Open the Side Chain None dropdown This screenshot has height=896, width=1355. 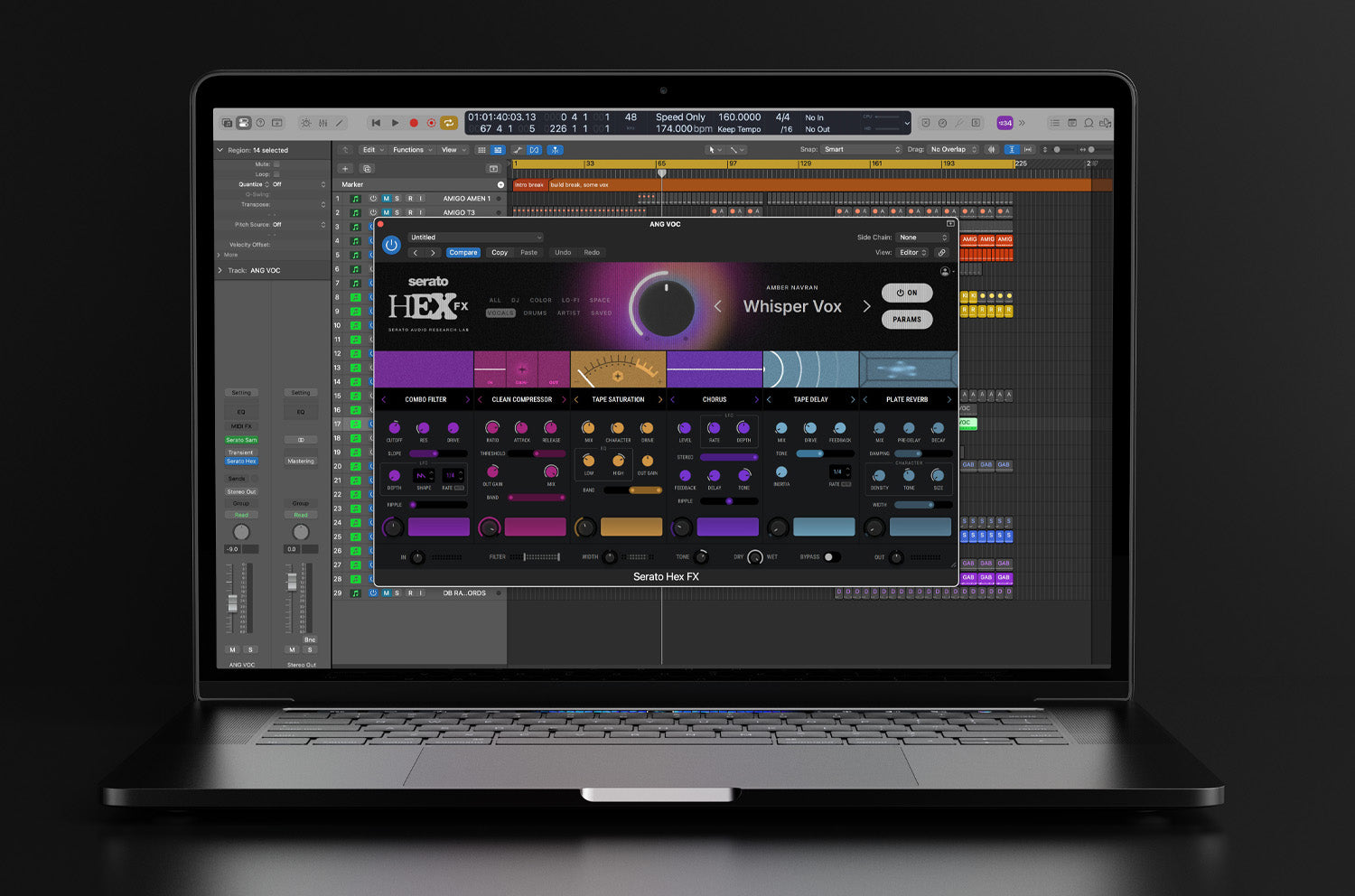923,238
